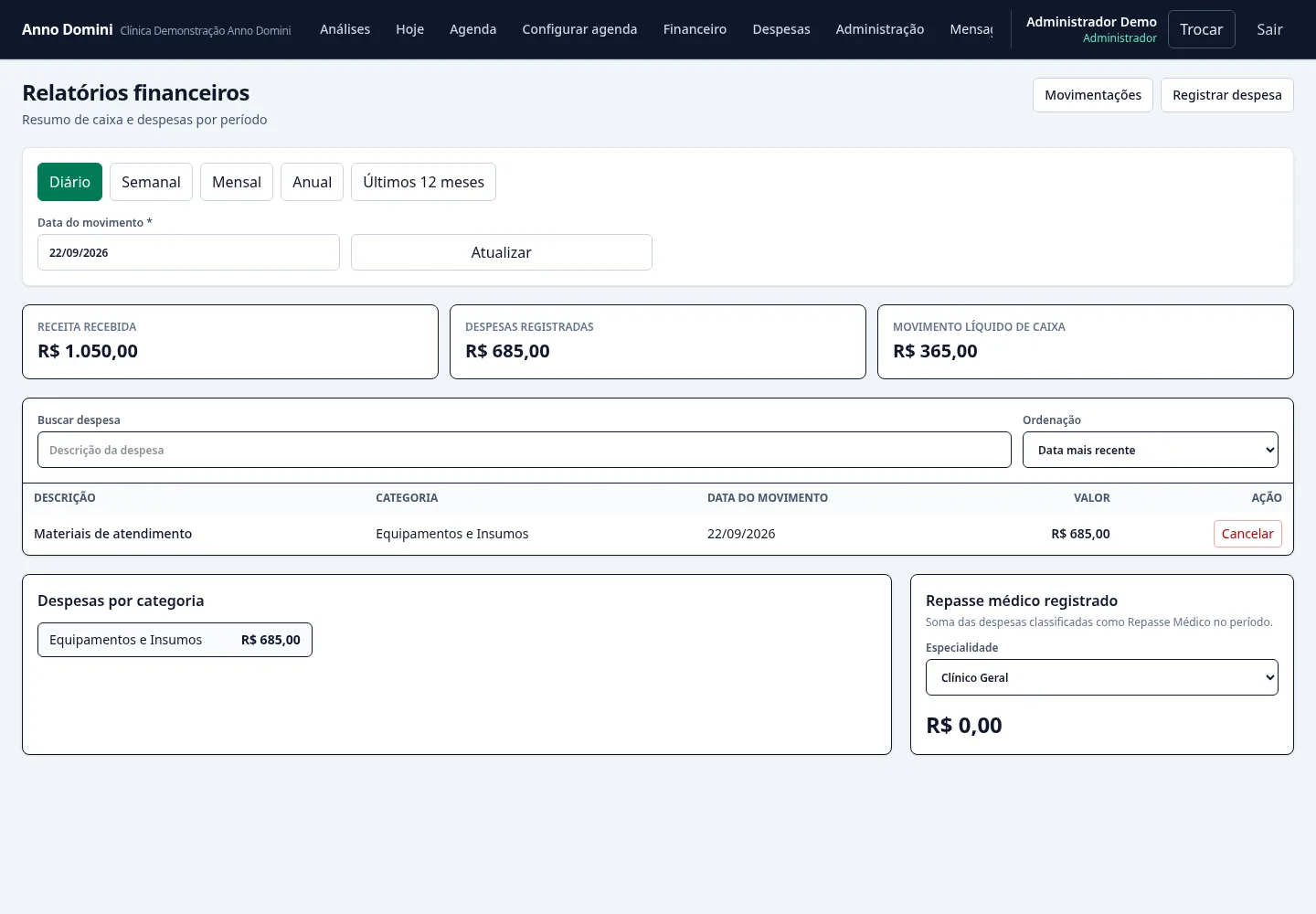Select the Anual report tab

click(312, 182)
